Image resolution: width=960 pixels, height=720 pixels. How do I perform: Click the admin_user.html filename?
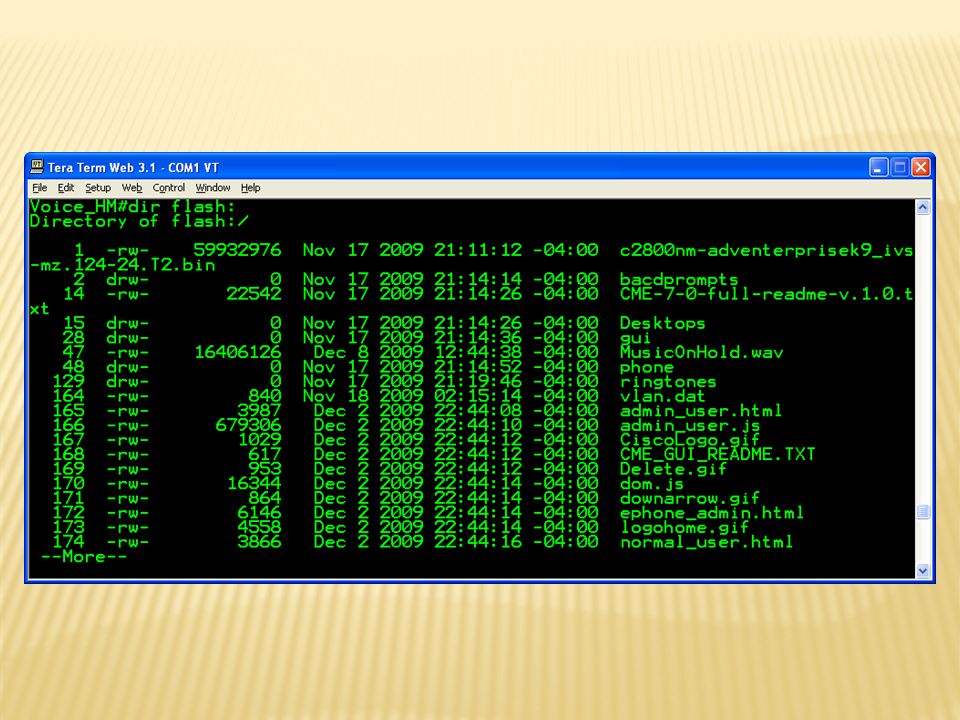[x=701, y=411]
